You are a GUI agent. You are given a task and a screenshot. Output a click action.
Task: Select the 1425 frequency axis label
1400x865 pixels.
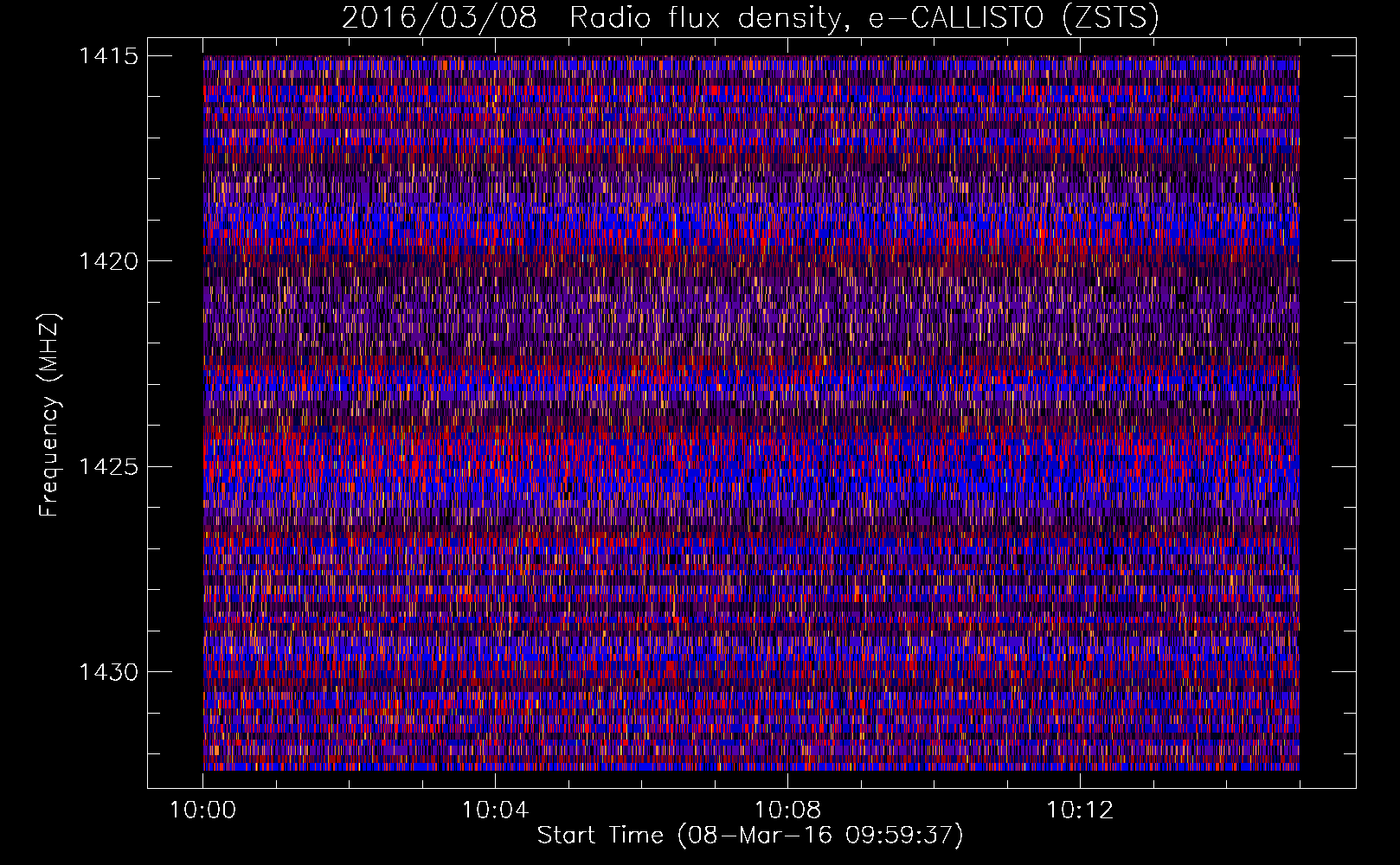pos(108,467)
